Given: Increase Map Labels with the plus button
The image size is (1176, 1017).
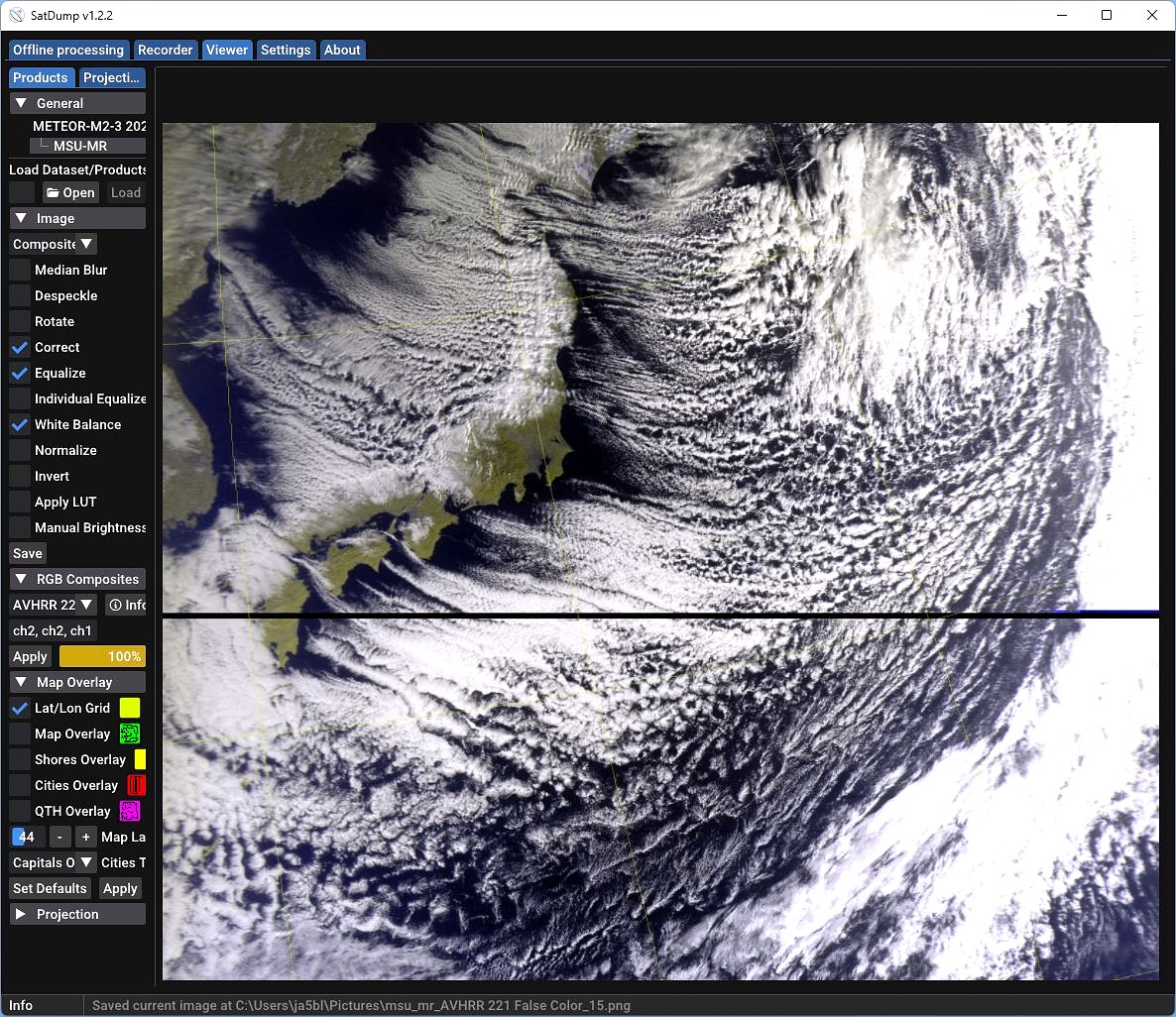Looking at the screenshot, I should (83, 837).
